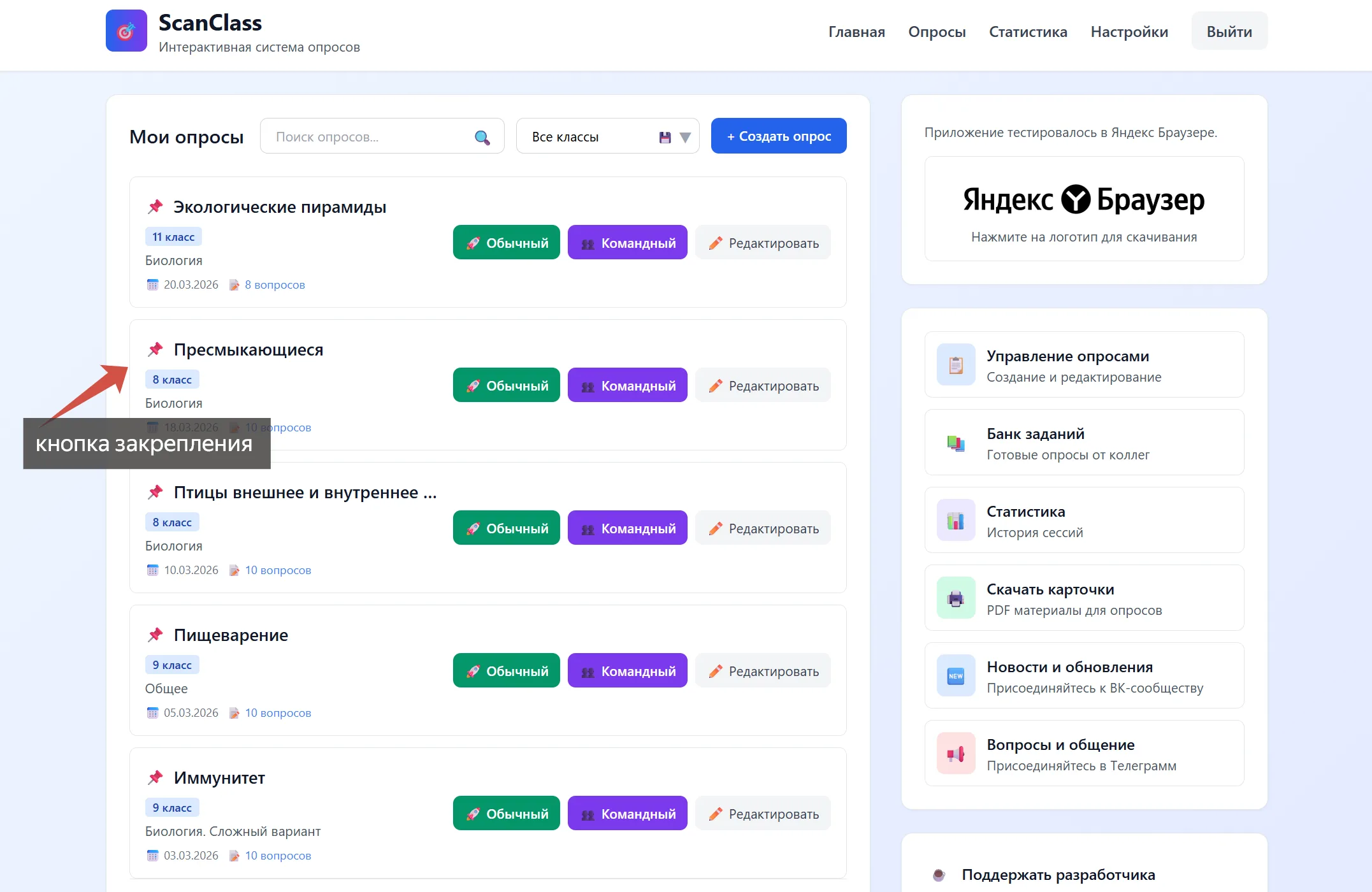Click the Скачать карточки printer icon
Image resolution: width=1372 pixels, height=892 pixels.
pyautogui.click(x=955, y=598)
